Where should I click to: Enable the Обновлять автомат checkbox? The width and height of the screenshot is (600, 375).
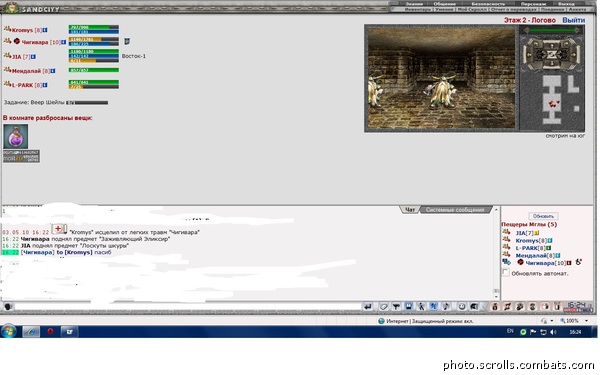pyautogui.click(x=506, y=272)
